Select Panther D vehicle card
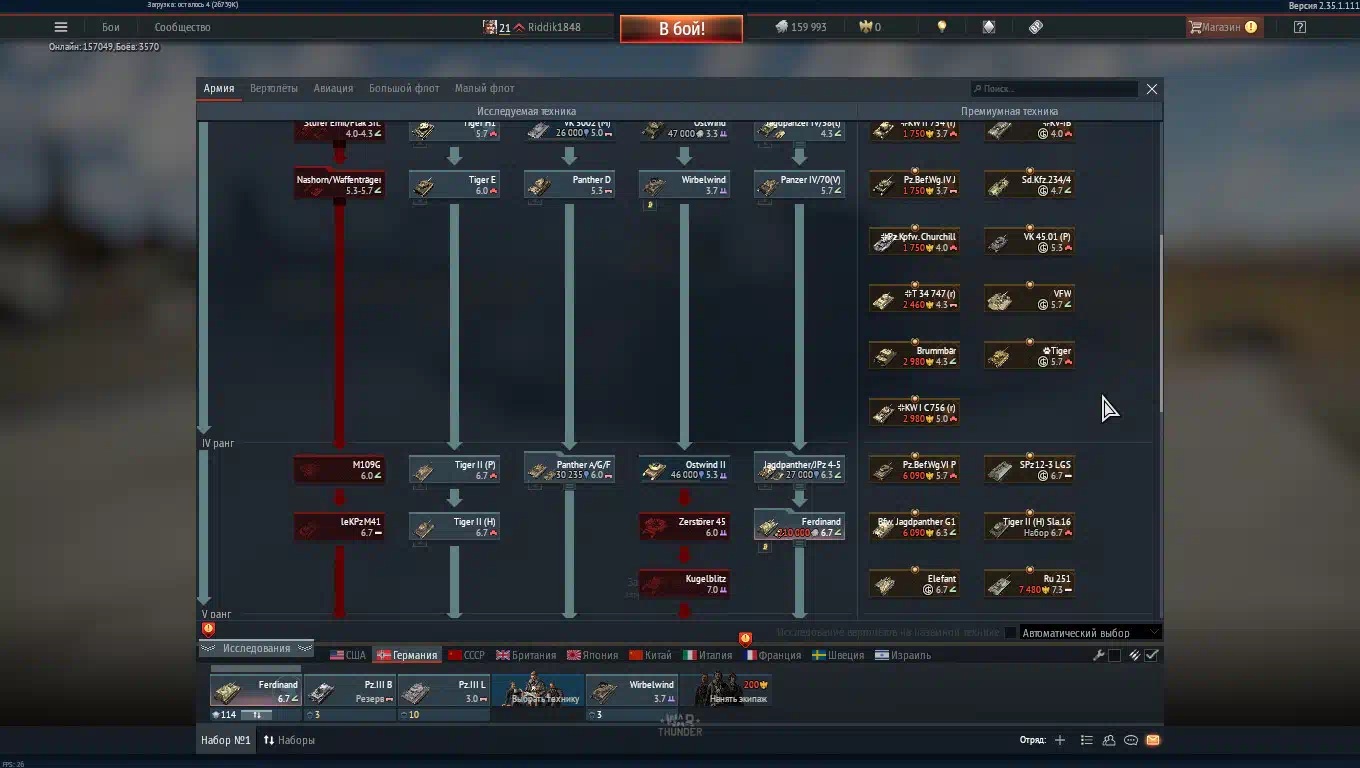The width and height of the screenshot is (1360, 768). 569,185
